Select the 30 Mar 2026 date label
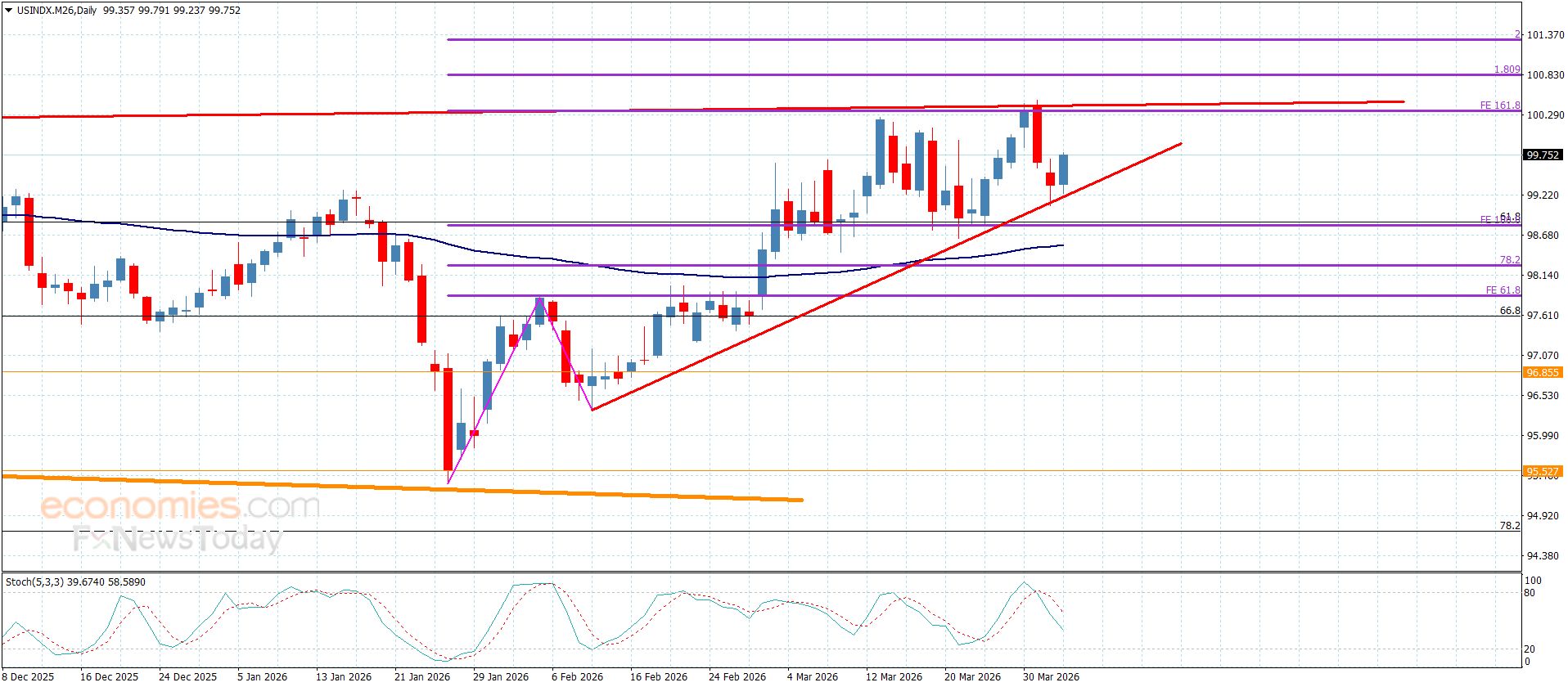1568x687 pixels. (1051, 676)
